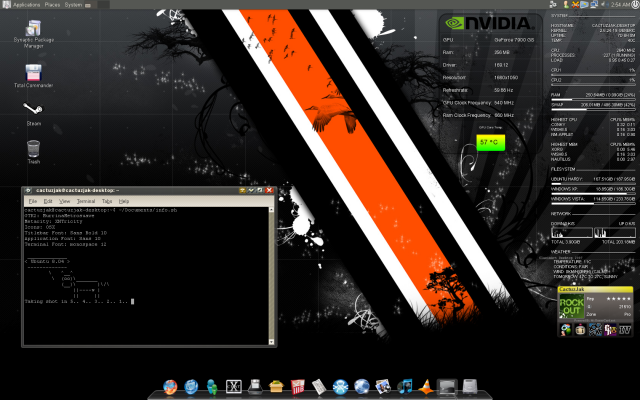Open Thunderbird mail globe icon in dock
The width and height of the screenshot is (640, 400).
(x=191, y=387)
